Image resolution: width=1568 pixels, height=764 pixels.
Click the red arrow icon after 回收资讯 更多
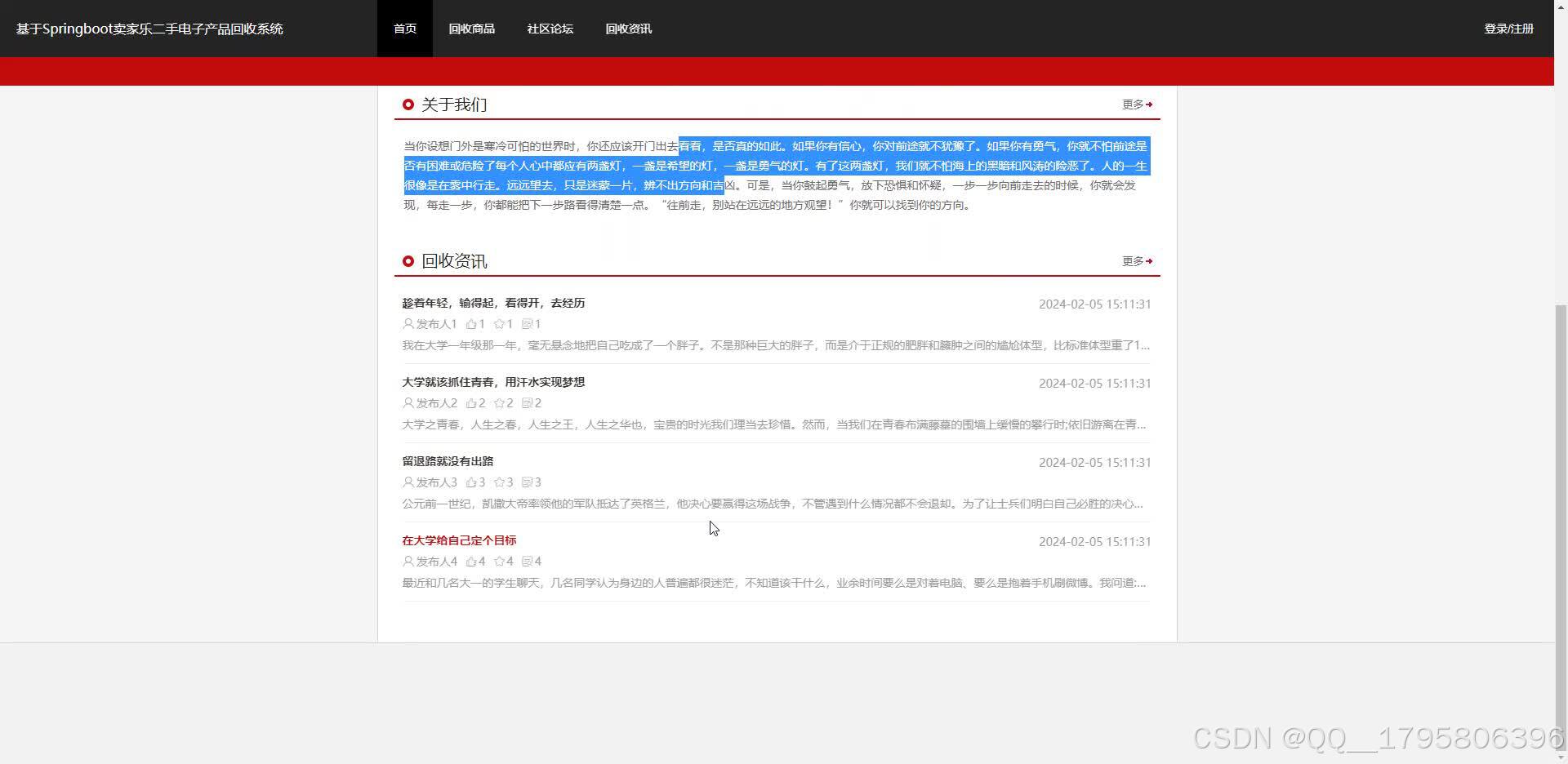tap(1149, 261)
